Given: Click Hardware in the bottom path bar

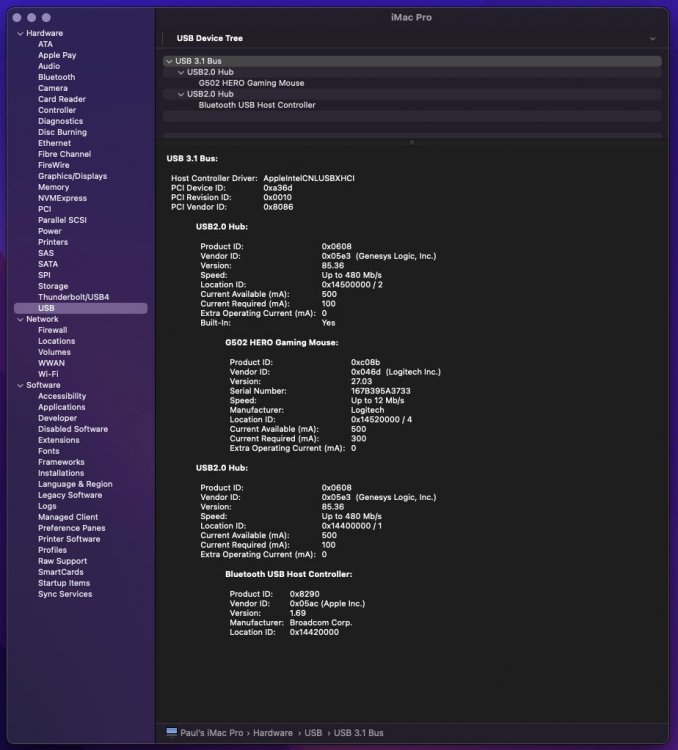Looking at the screenshot, I should [x=273, y=733].
